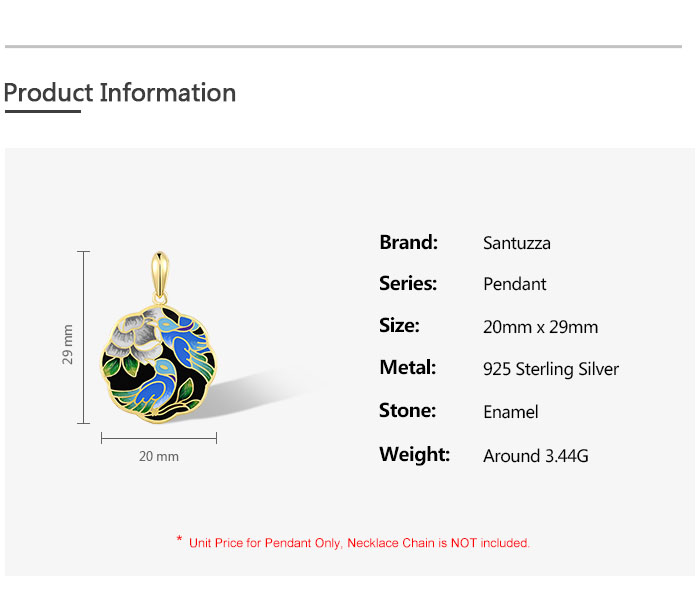Image resolution: width=700 pixels, height=615 pixels.
Task: Click the Brand: label
Action: point(408,242)
